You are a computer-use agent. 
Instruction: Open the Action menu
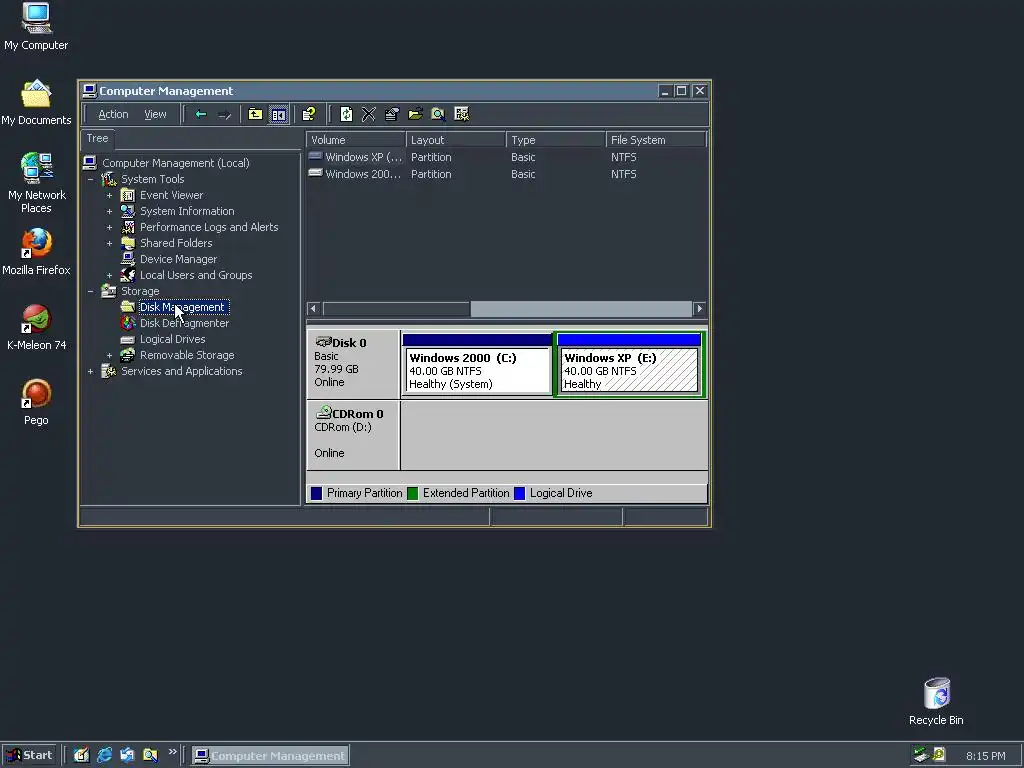click(113, 114)
